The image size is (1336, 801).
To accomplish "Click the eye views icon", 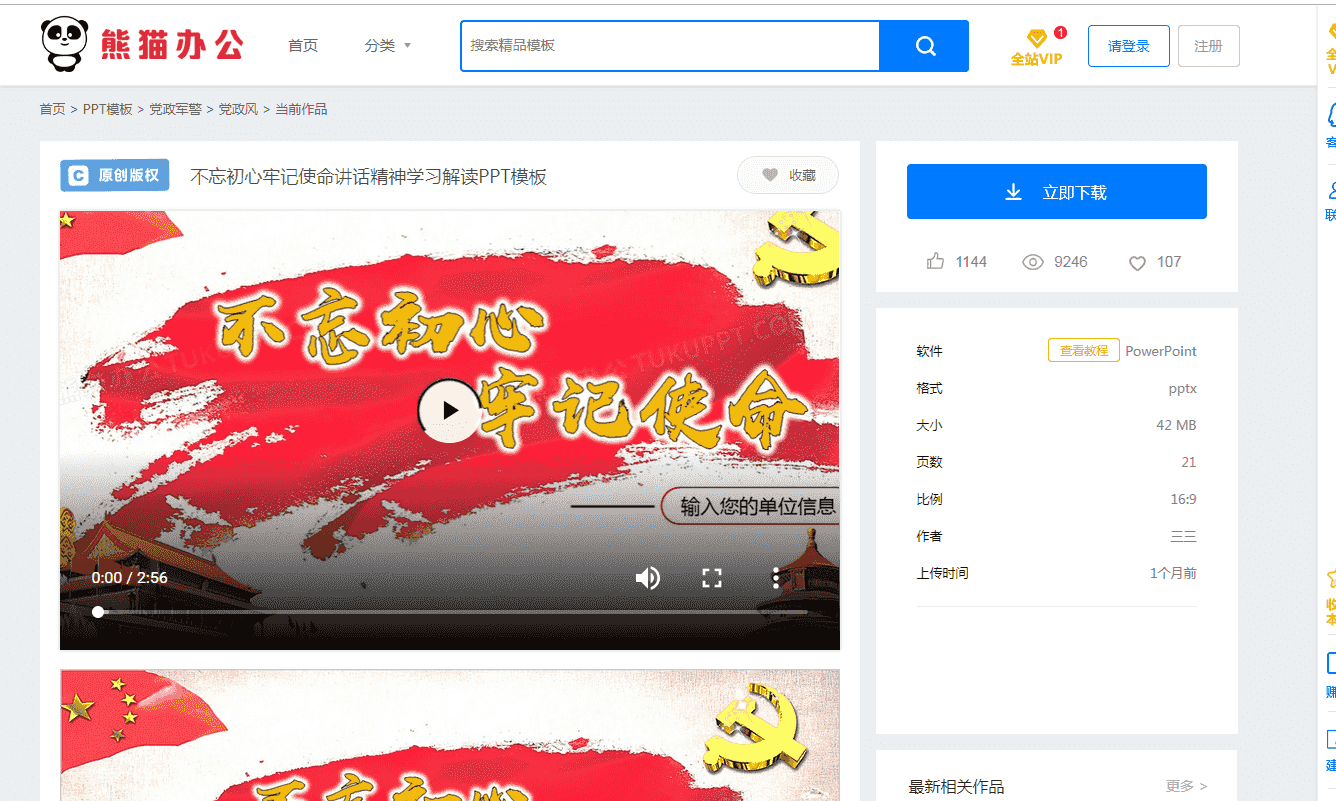I will click(1033, 262).
